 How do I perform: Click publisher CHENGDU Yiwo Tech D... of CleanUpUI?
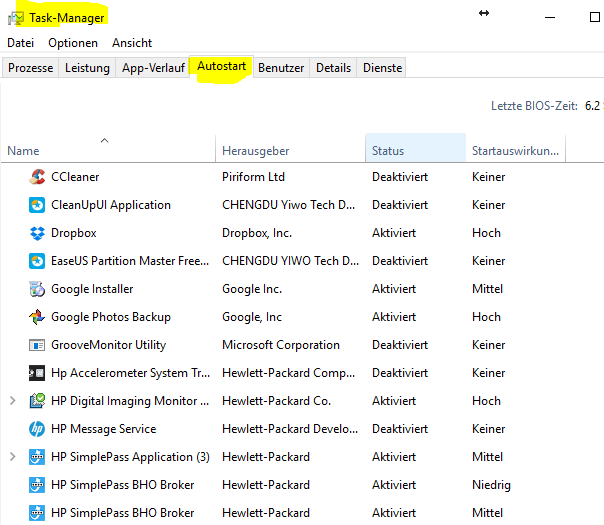coord(289,205)
